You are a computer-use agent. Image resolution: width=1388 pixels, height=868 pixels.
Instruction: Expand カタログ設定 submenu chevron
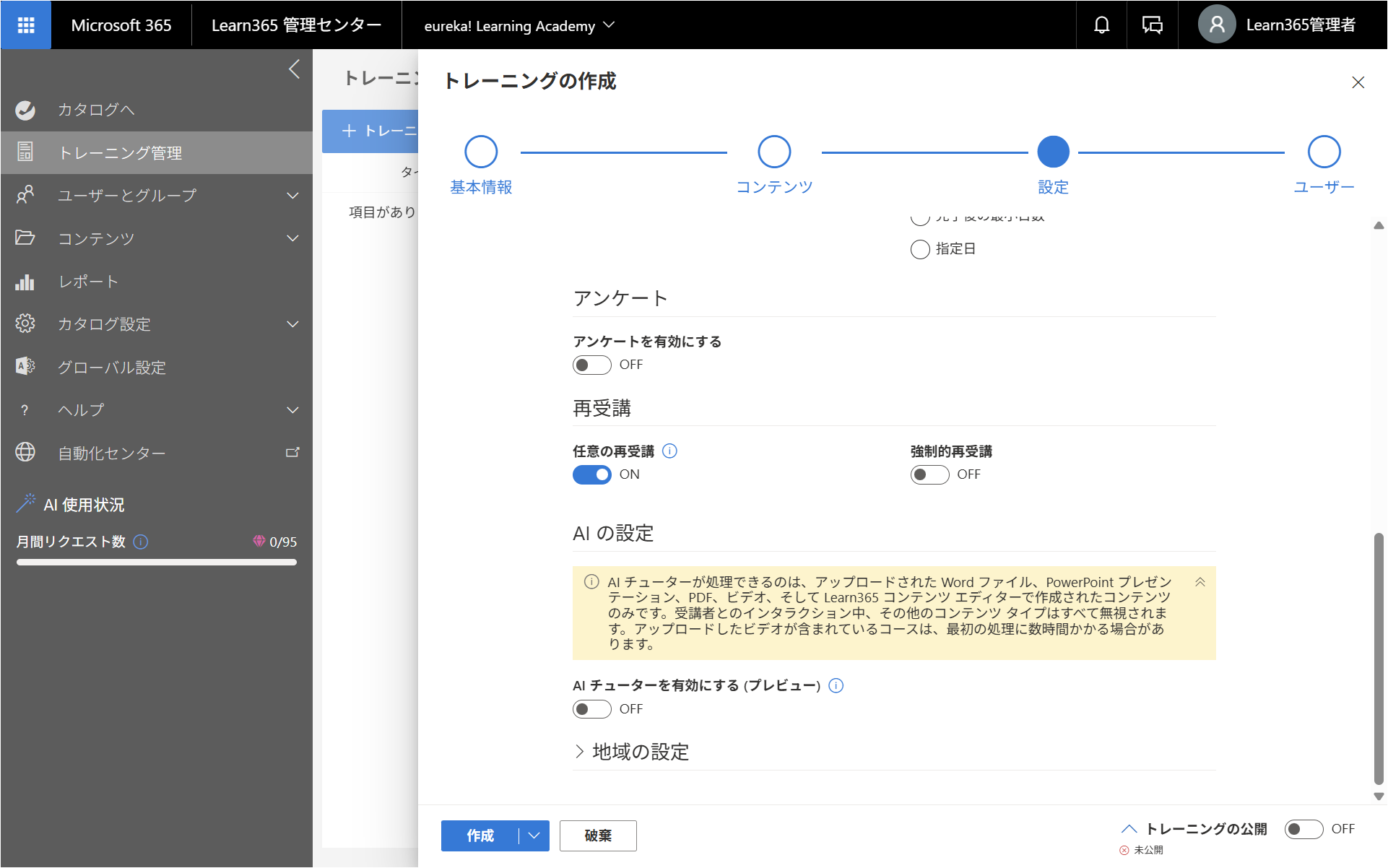click(x=292, y=324)
